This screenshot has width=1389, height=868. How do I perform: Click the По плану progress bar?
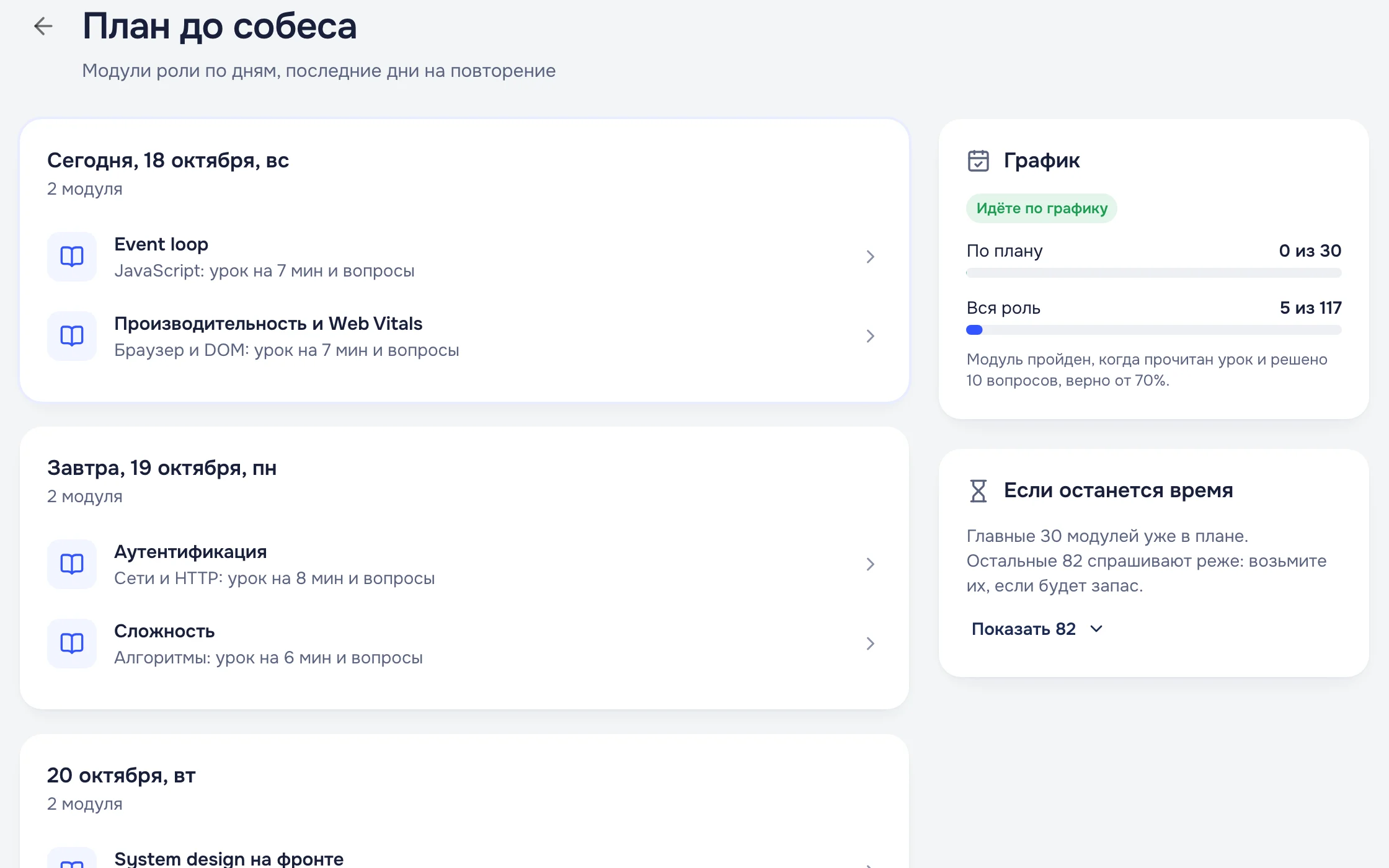(1154, 273)
